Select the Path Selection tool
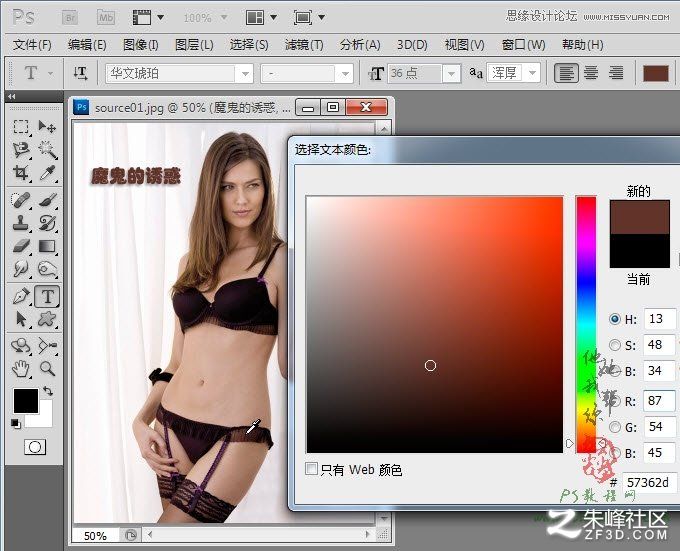The width and height of the screenshot is (680, 551). click(21, 319)
